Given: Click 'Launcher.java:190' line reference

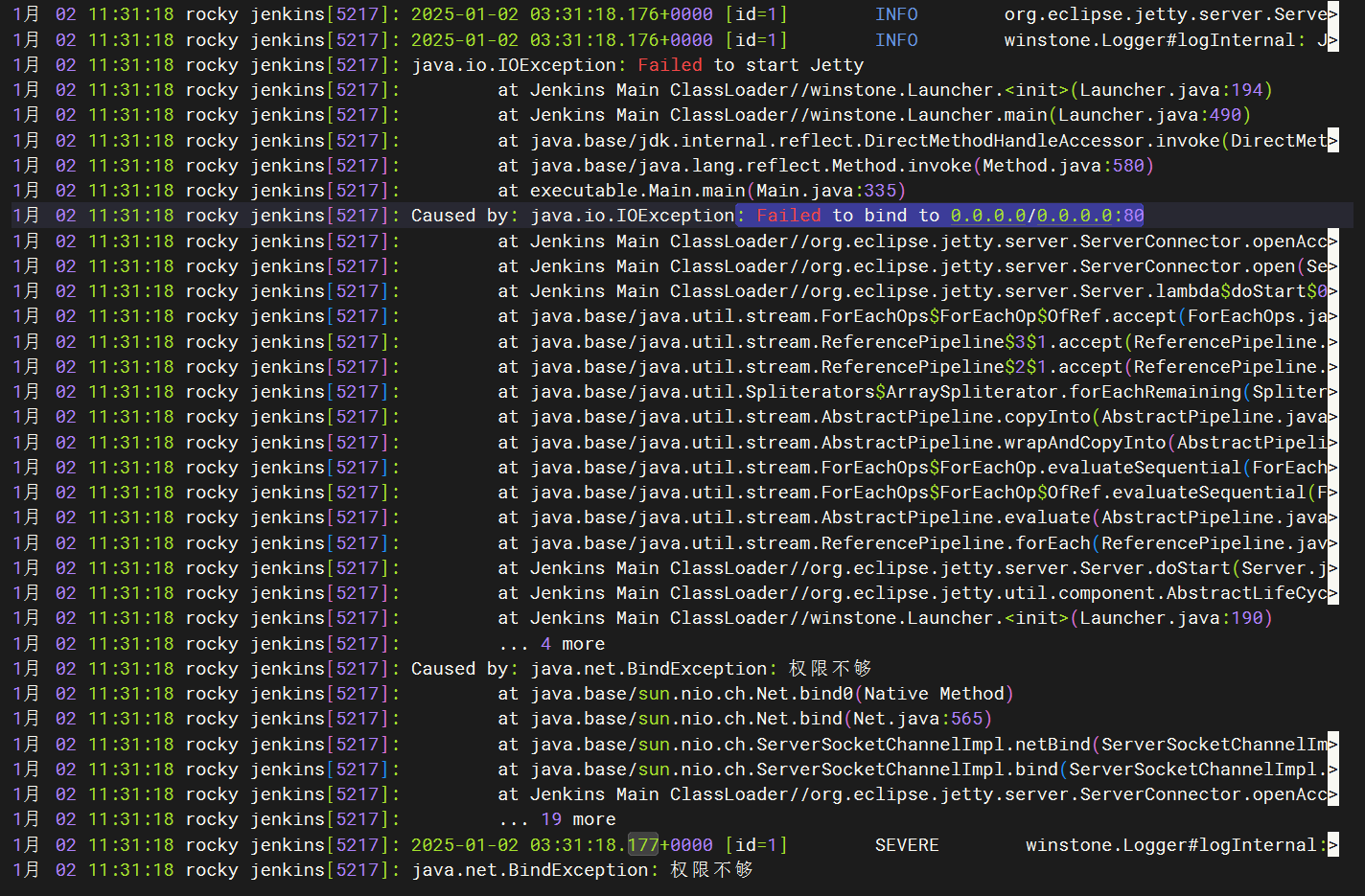Looking at the screenshot, I should click(x=1171, y=618).
